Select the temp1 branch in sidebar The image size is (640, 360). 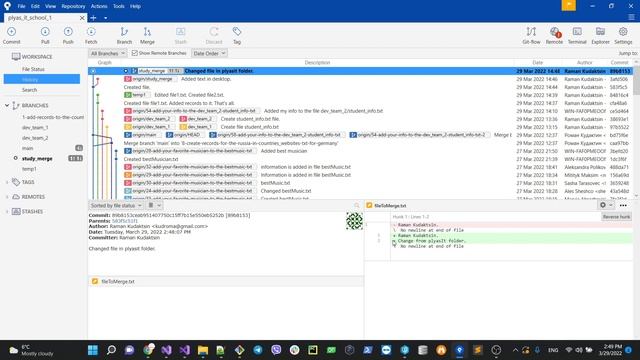point(29,169)
